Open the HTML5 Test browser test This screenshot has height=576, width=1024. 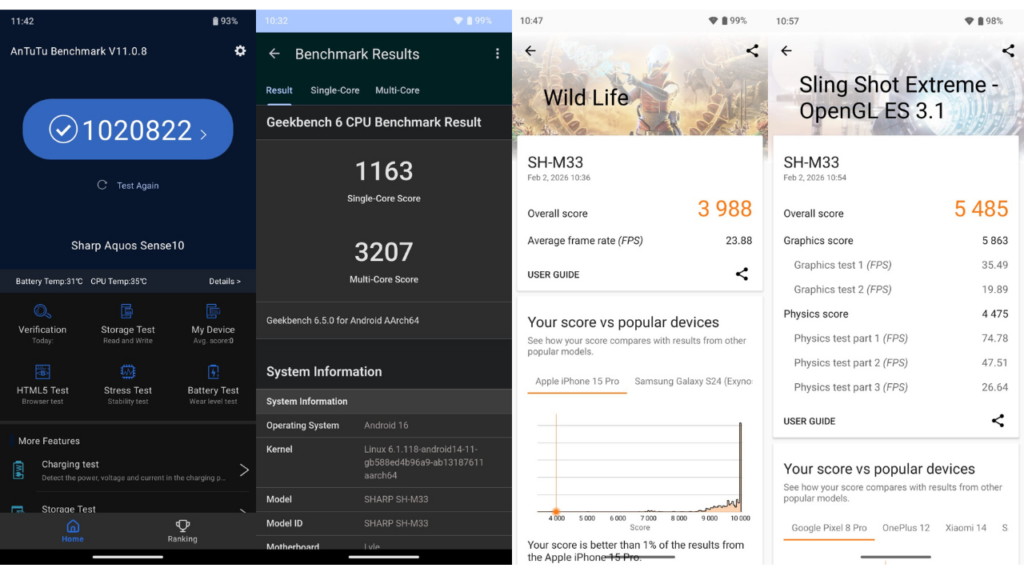click(42, 373)
